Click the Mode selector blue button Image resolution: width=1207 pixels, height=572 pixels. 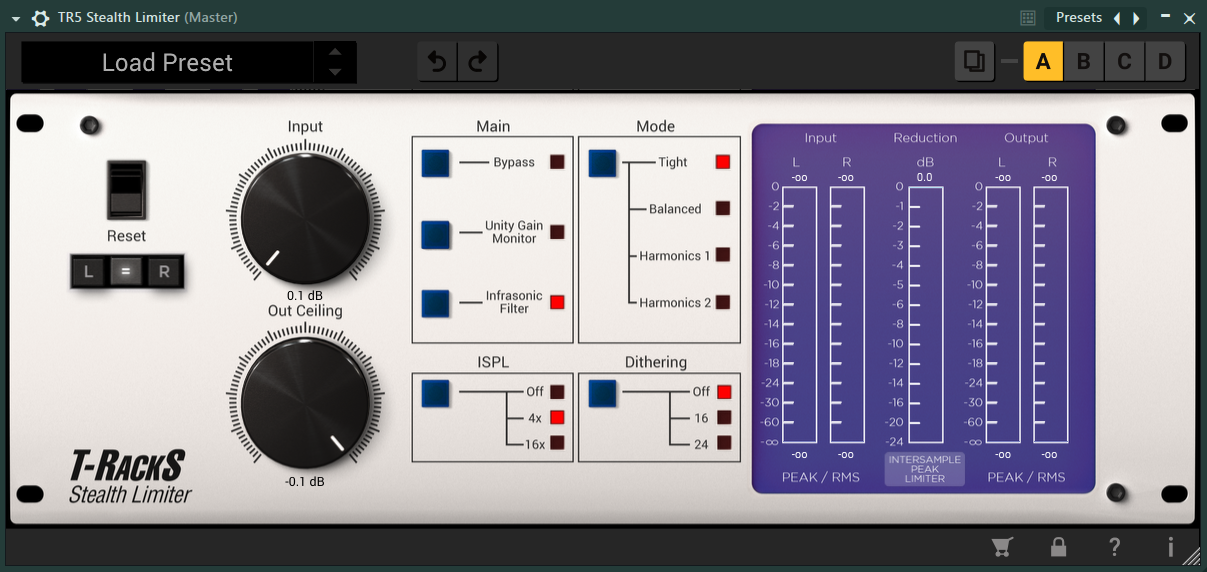coord(602,162)
